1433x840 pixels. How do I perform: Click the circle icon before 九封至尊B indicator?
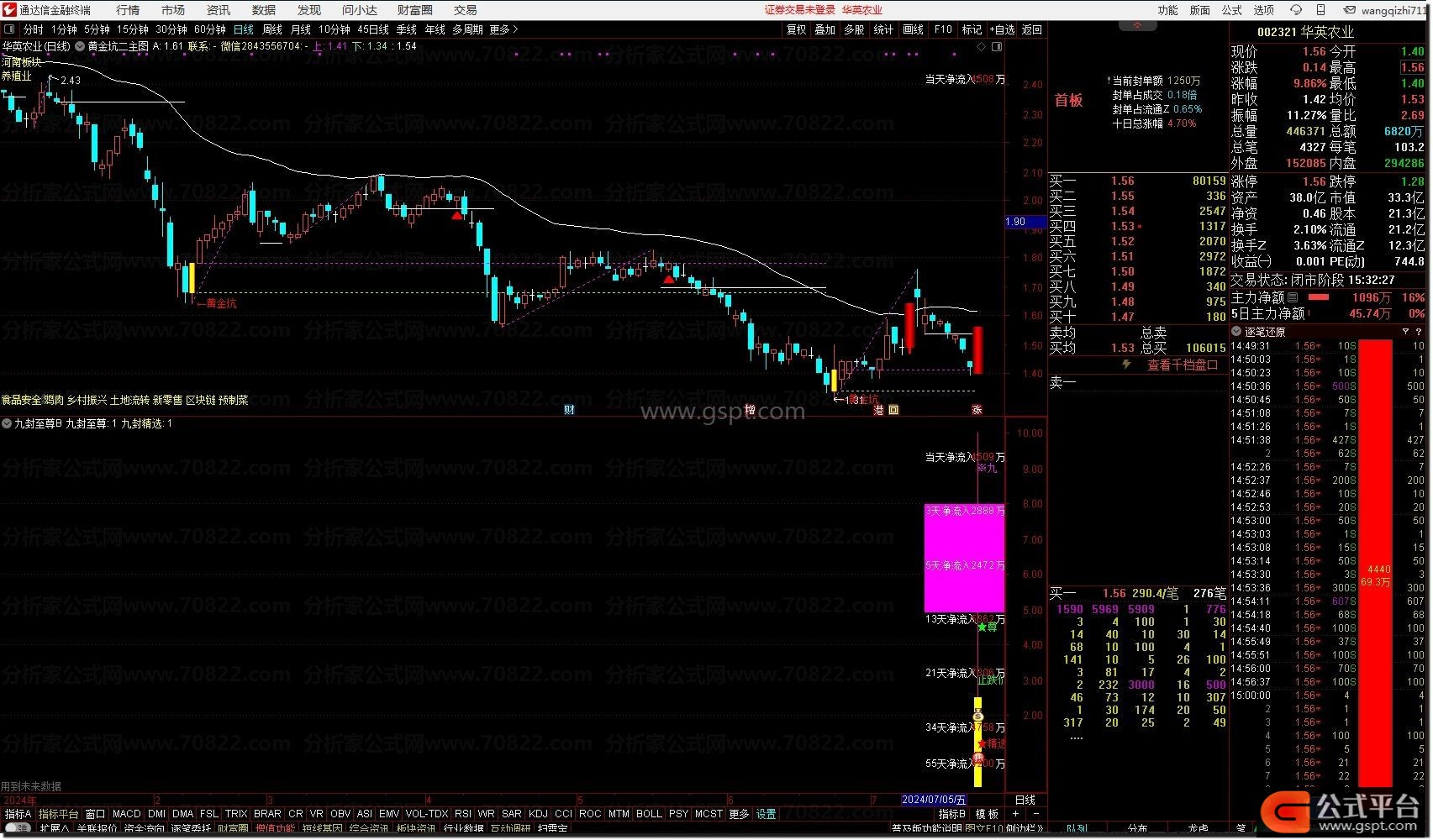pos(7,423)
